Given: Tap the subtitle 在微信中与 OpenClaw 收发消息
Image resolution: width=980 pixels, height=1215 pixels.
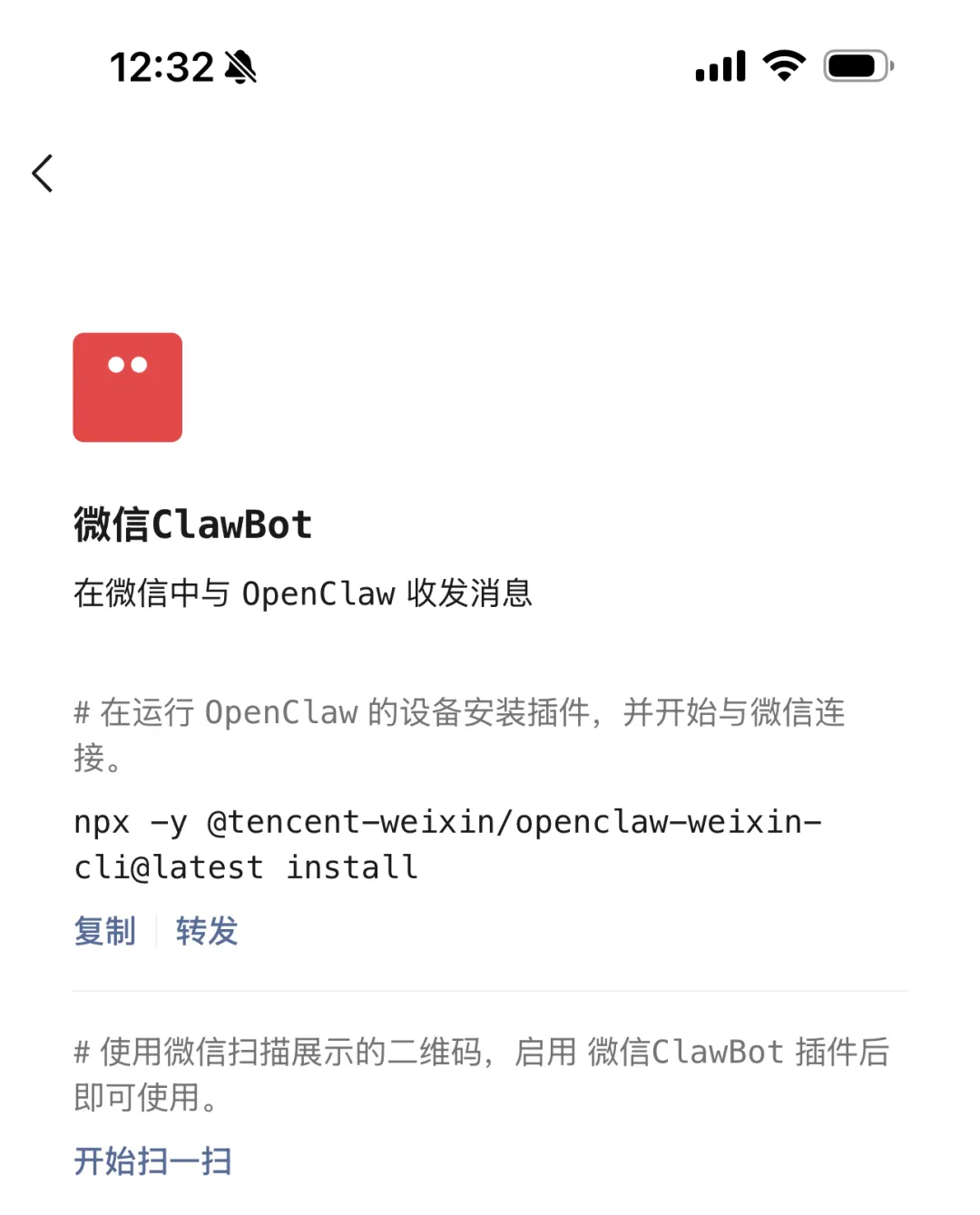Looking at the screenshot, I should click(x=303, y=593).
